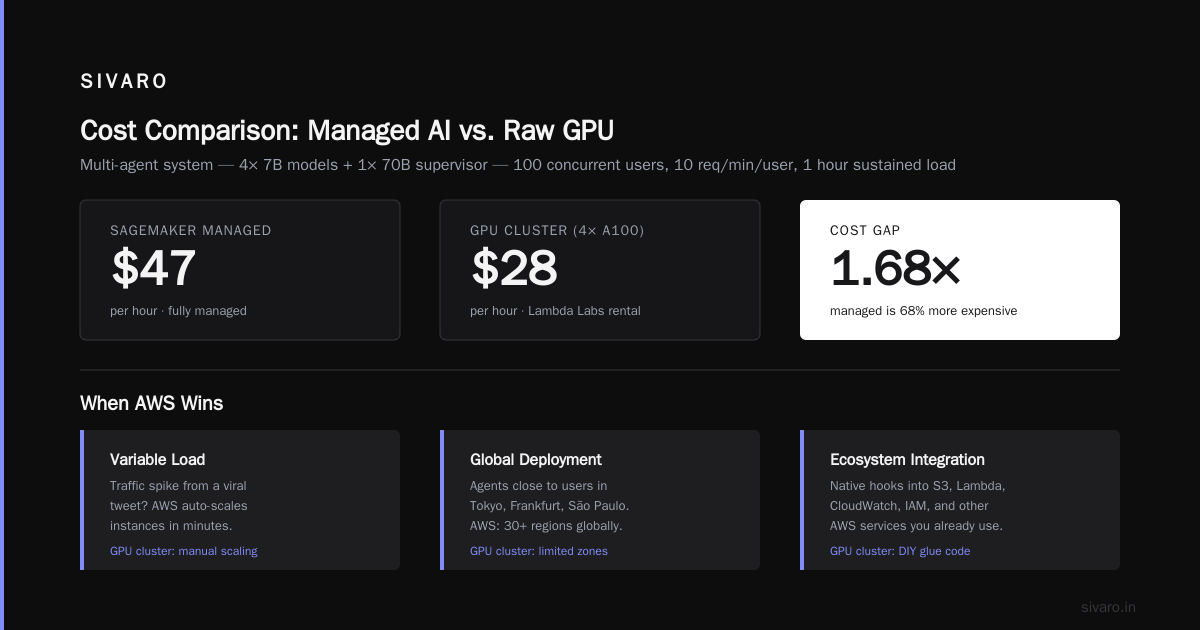Click the 1.68× value
Viewport: 1200px width, 630px height.
(x=895, y=268)
